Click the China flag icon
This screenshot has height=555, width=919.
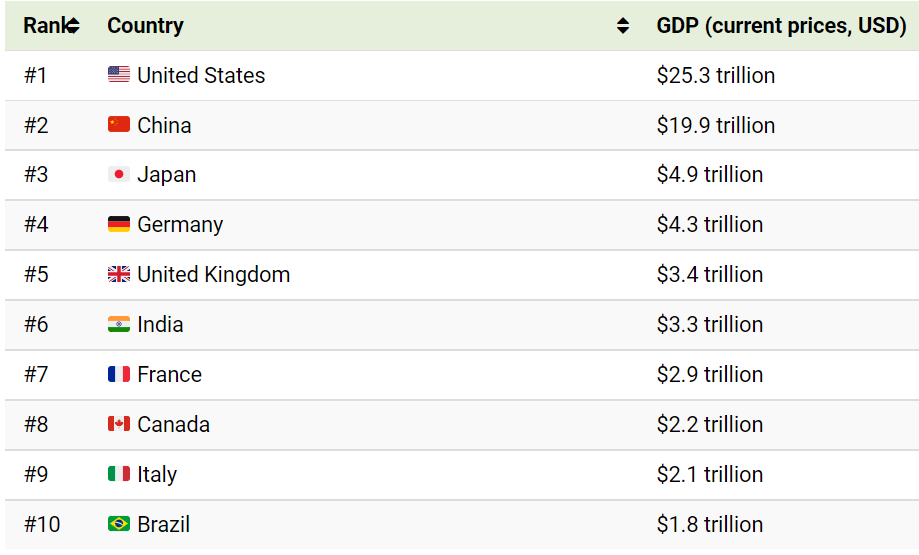click(x=119, y=125)
